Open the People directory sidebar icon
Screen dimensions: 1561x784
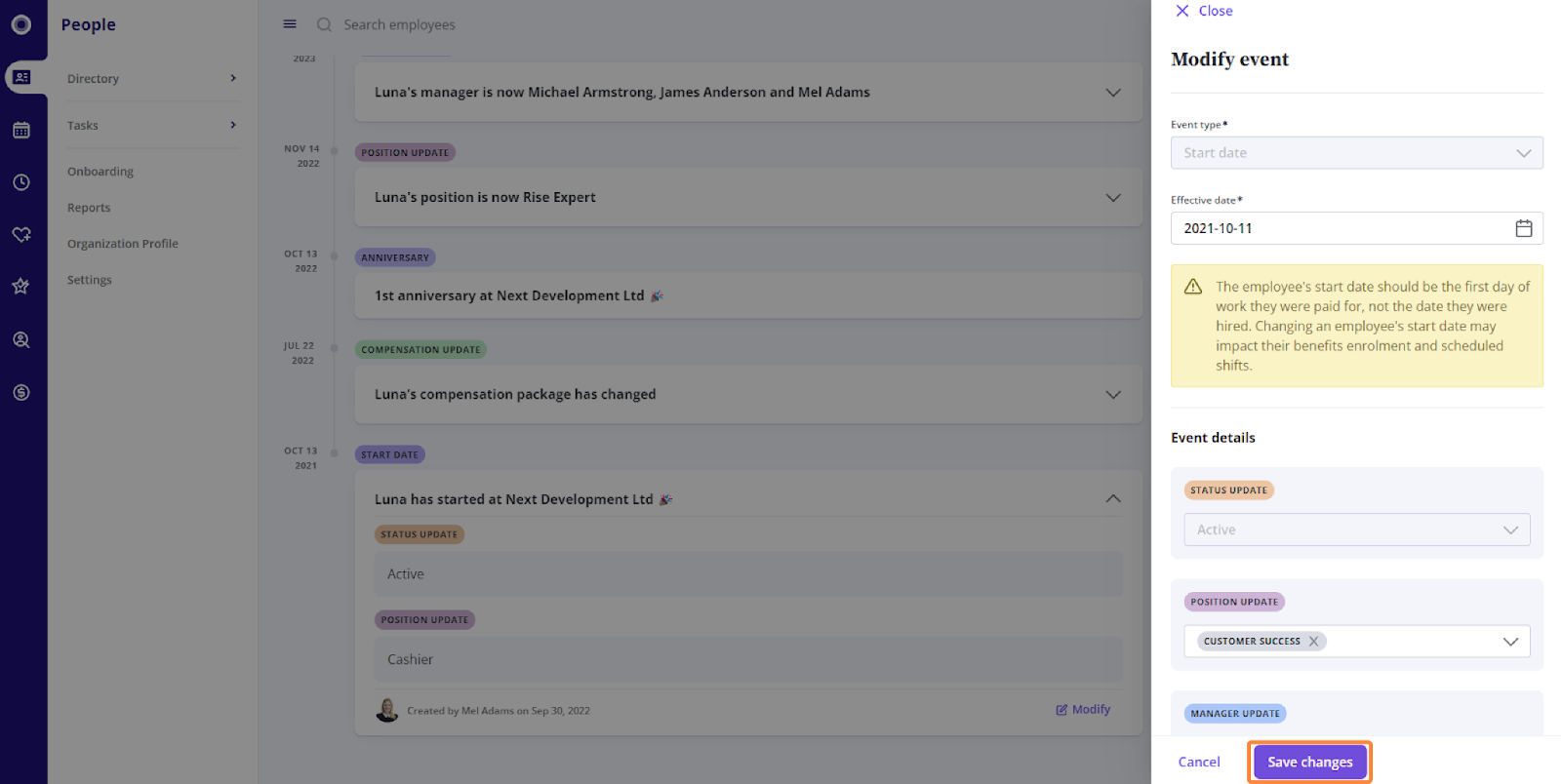click(x=21, y=77)
